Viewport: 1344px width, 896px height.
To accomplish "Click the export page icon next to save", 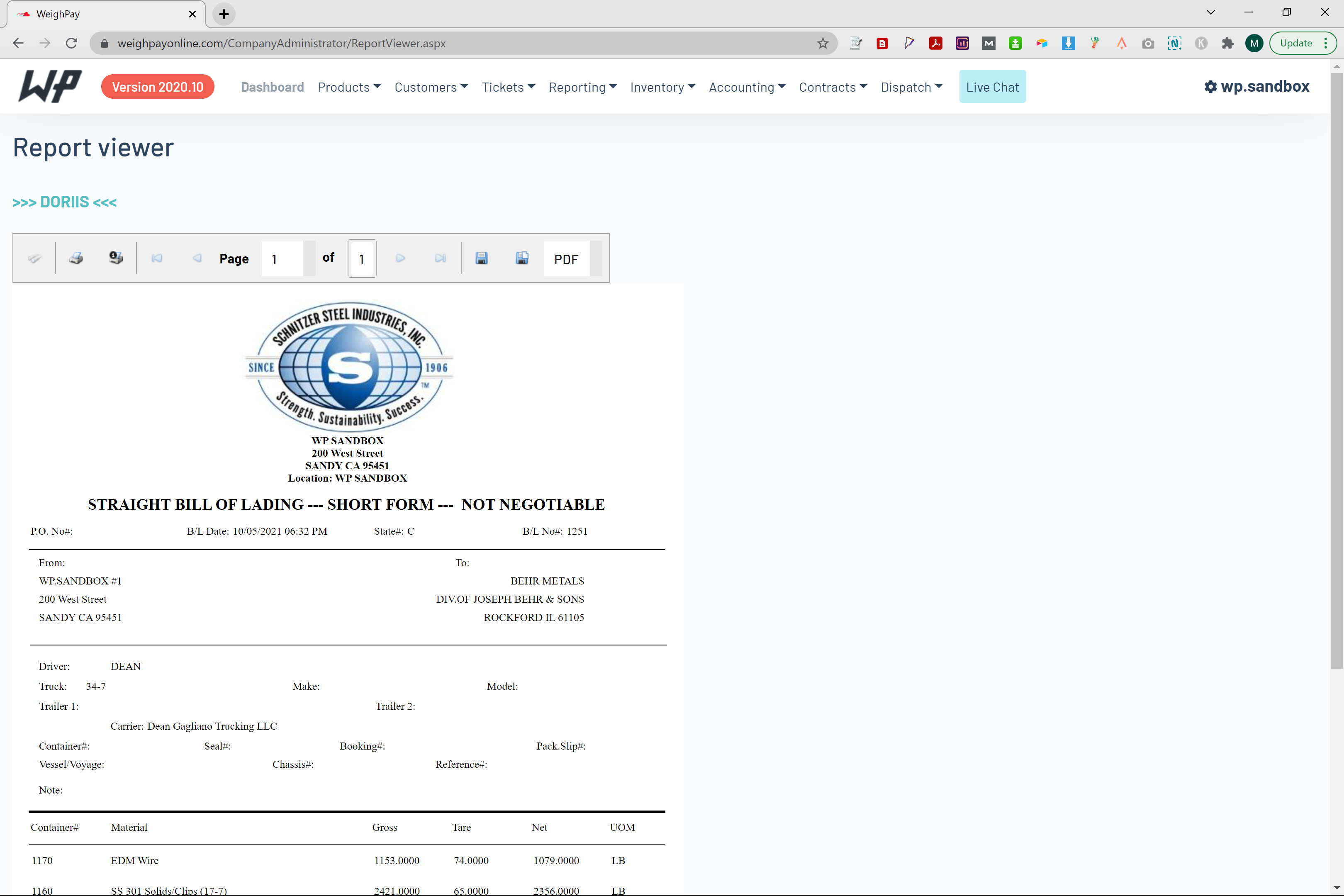I will pyautogui.click(x=521, y=258).
